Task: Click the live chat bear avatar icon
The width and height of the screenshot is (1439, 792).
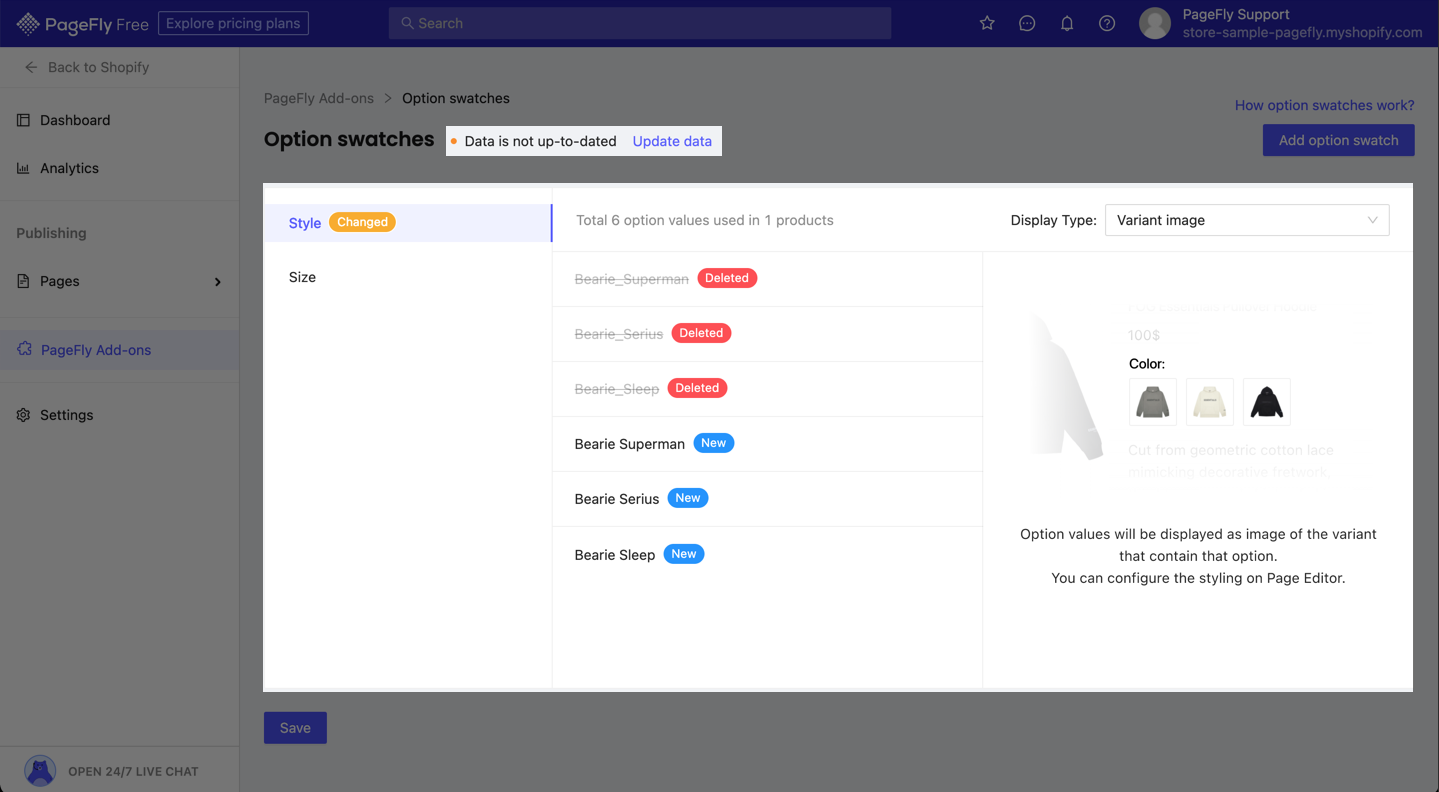Action: (x=40, y=771)
